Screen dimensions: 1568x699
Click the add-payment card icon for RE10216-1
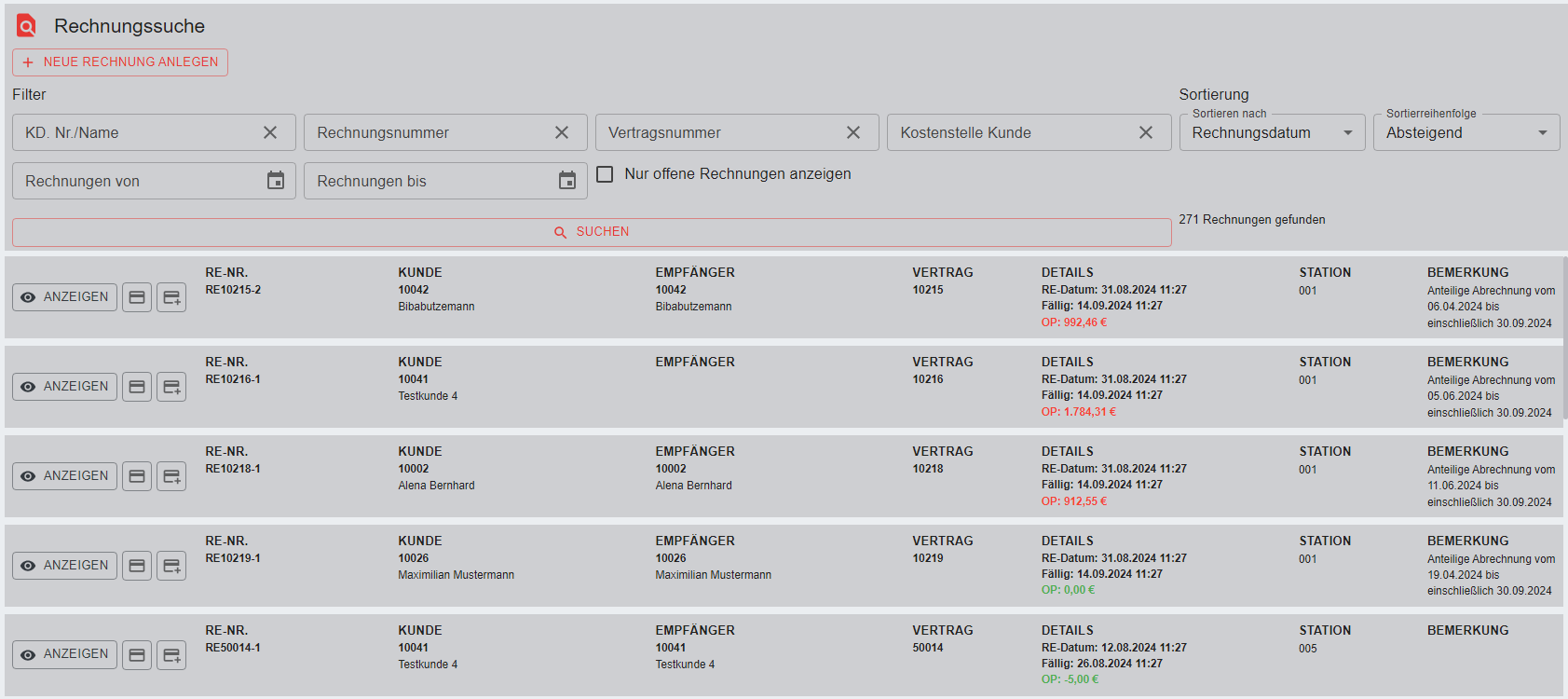pyautogui.click(x=171, y=387)
